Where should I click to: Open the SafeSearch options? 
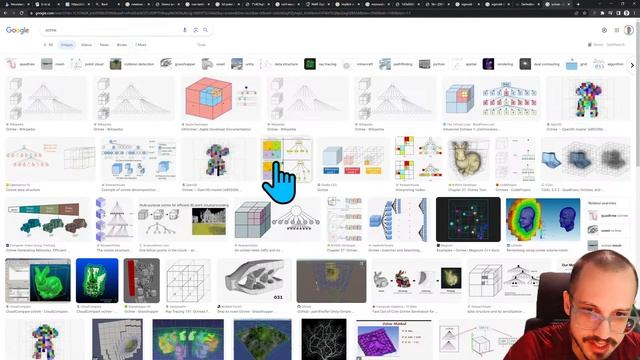616,44
